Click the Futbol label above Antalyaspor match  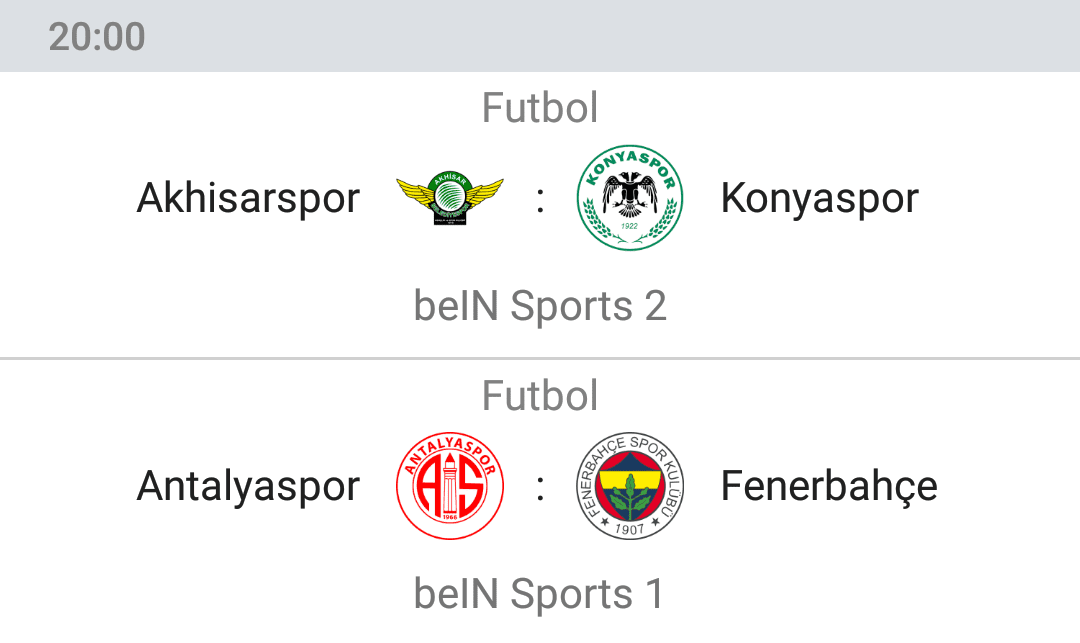[x=540, y=395]
